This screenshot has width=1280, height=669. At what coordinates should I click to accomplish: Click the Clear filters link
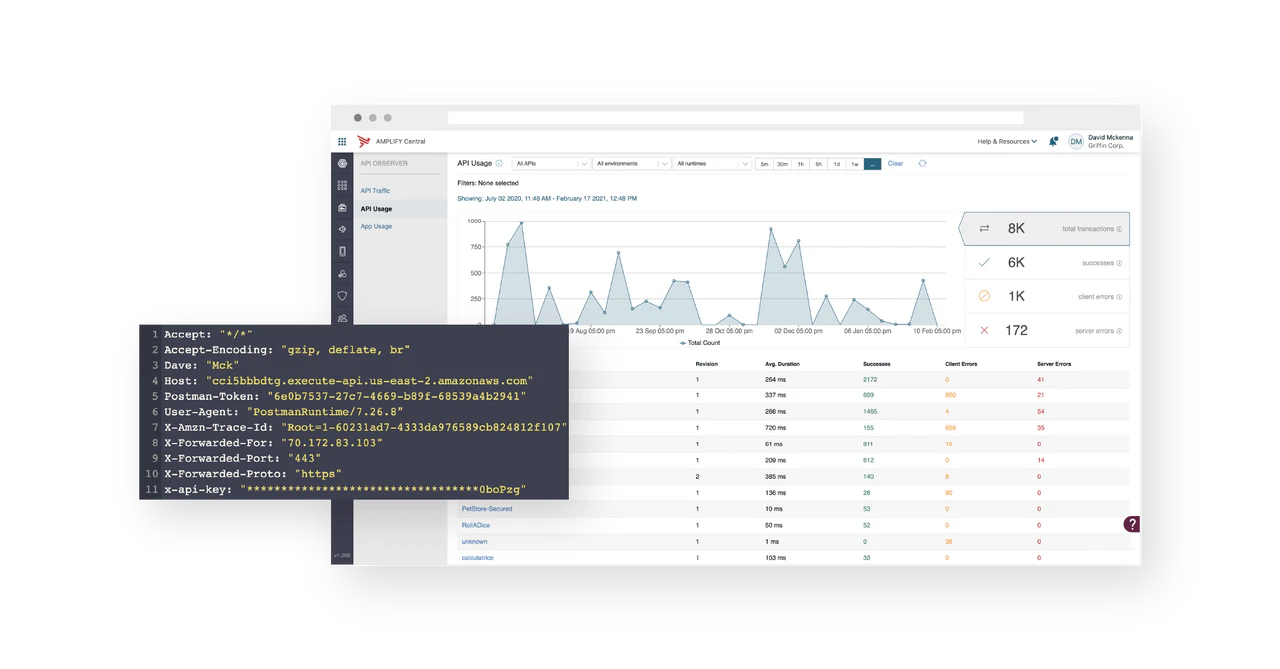pos(896,163)
